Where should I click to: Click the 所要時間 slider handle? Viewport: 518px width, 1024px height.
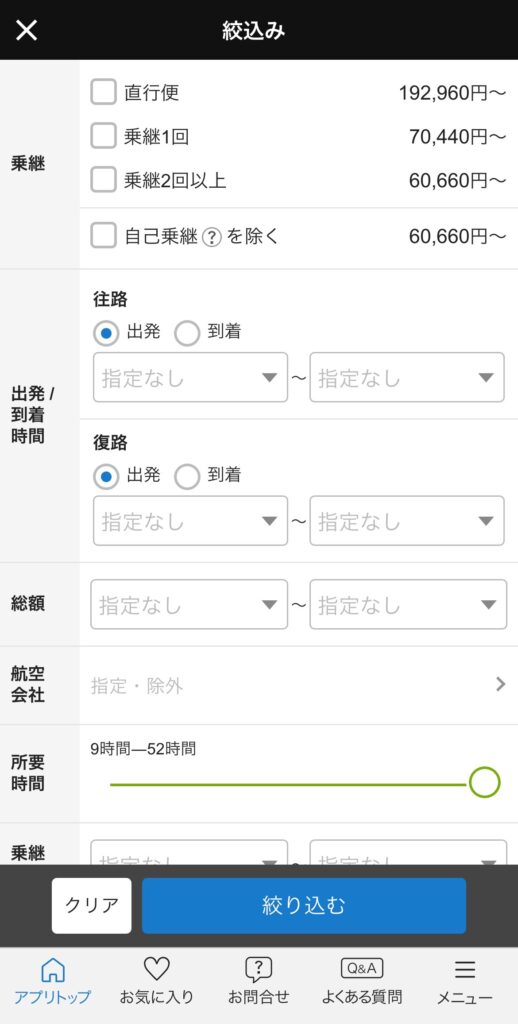point(485,782)
